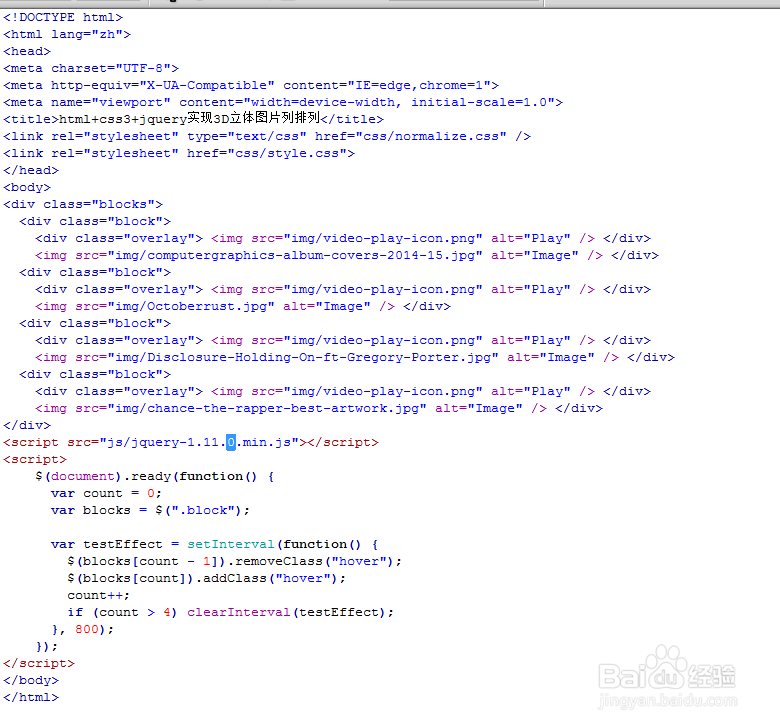Viewport: 780px width, 728px height.
Task: Click the 800 interval value
Action: [x=87, y=629]
